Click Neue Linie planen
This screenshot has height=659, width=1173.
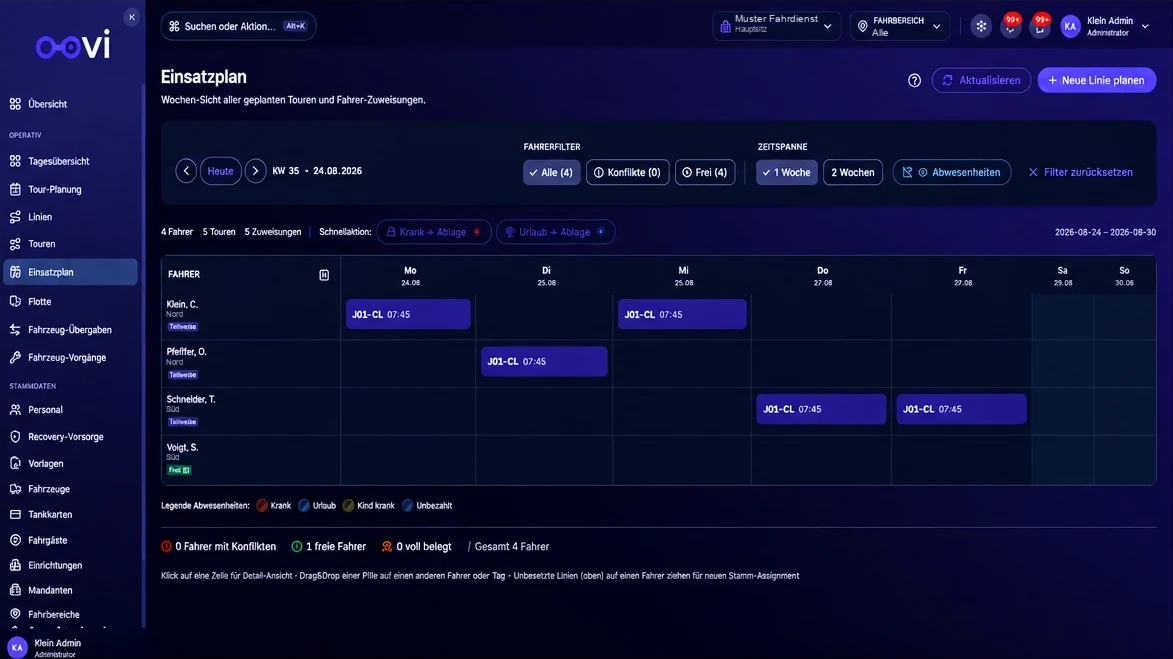pos(1097,80)
